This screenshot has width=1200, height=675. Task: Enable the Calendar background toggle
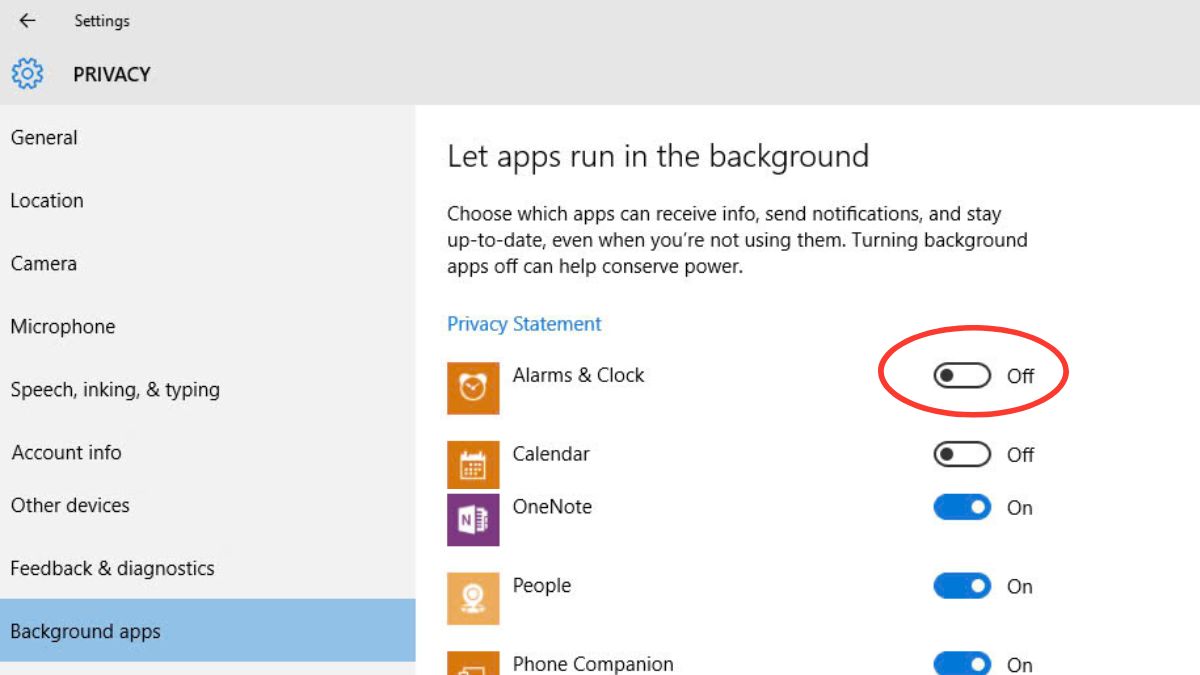962,455
